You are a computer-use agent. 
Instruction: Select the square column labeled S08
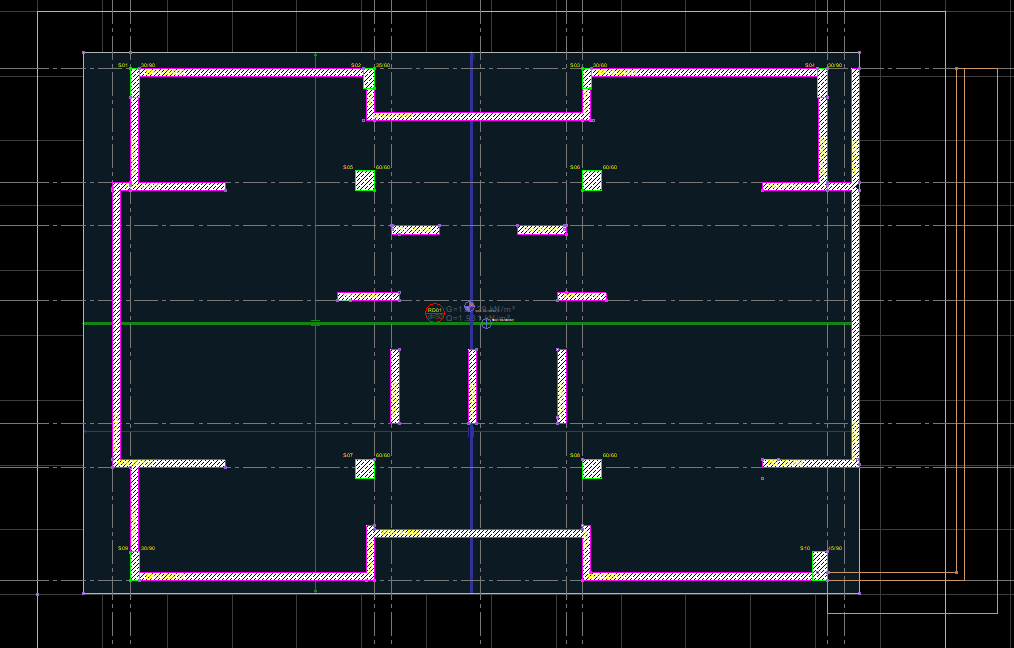pyautogui.click(x=592, y=469)
